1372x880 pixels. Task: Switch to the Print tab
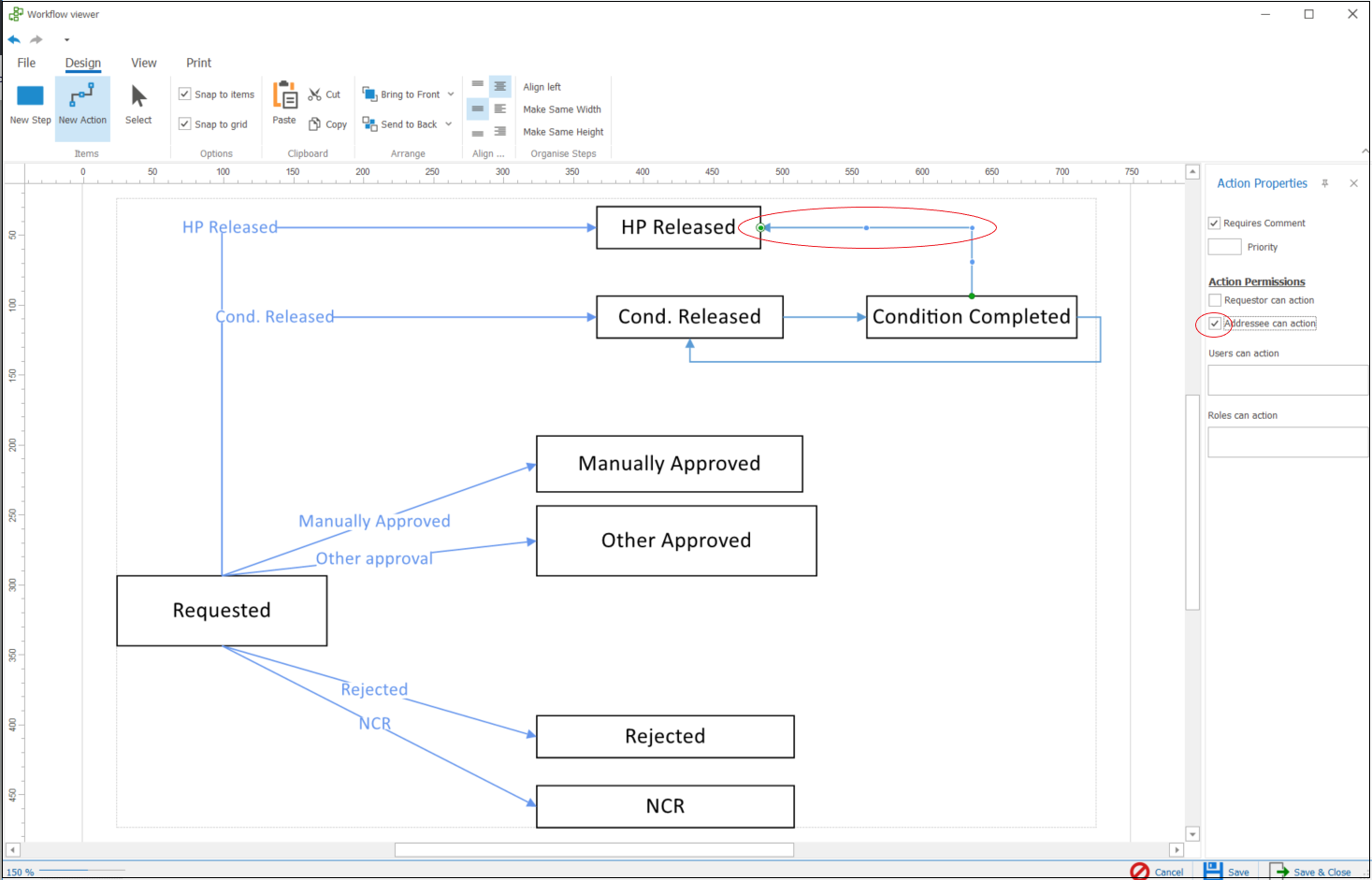tap(198, 63)
